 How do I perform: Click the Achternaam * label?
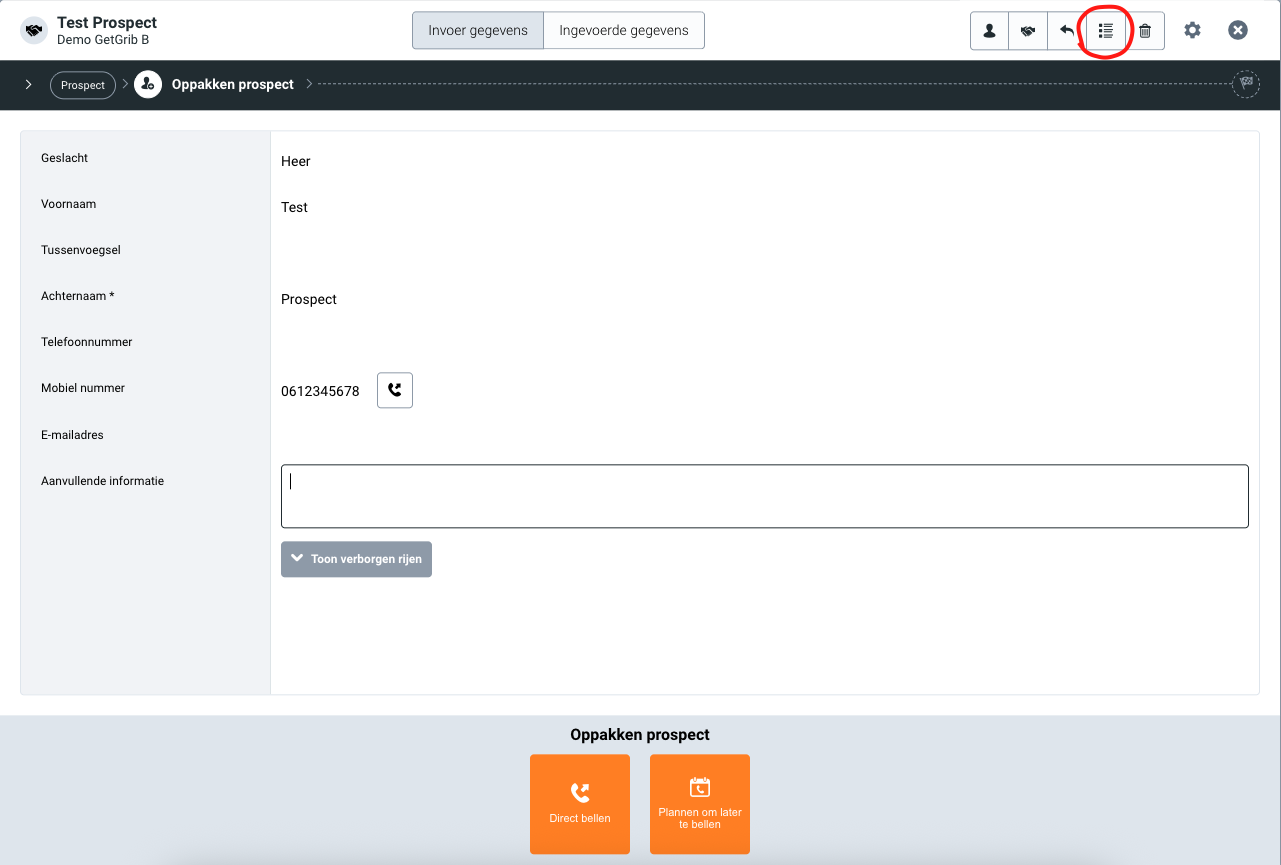78,296
